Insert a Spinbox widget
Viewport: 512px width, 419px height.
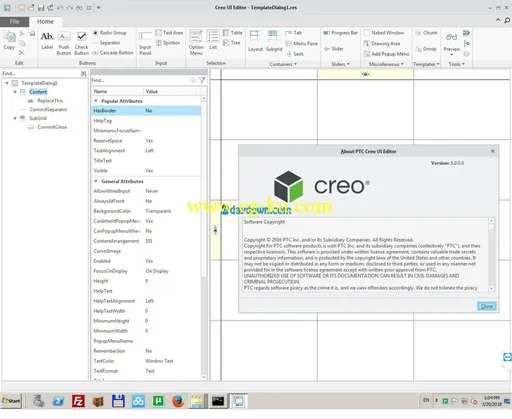pyautogui.click(x=168, y=43)
